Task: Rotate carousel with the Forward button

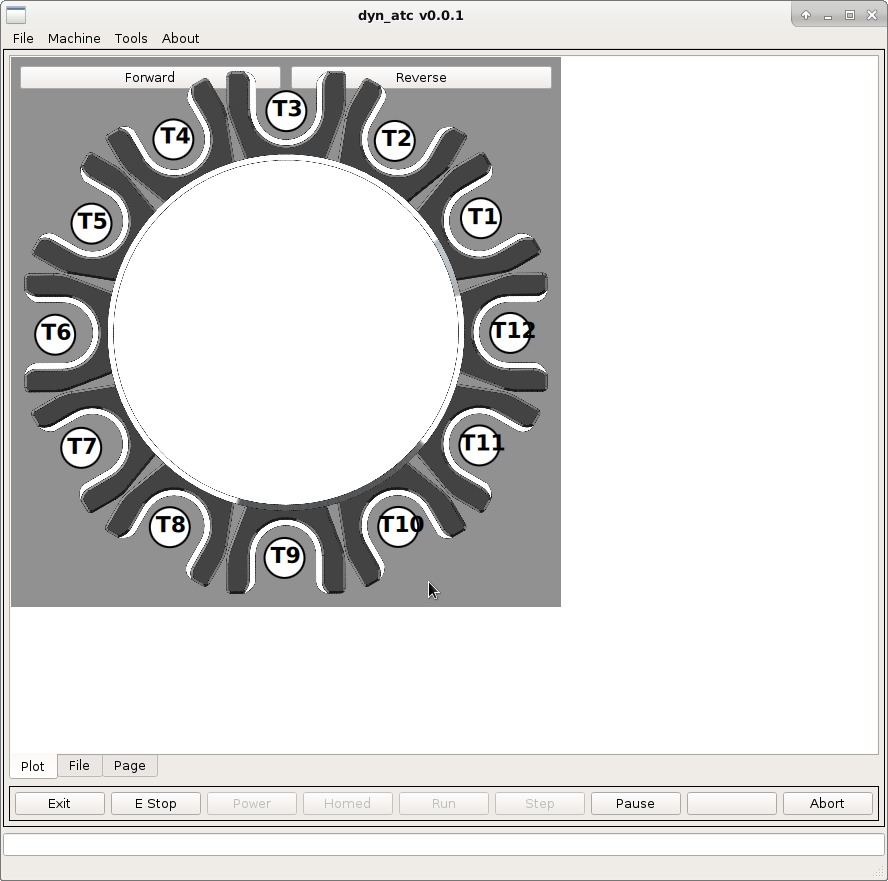Action: 150,78
